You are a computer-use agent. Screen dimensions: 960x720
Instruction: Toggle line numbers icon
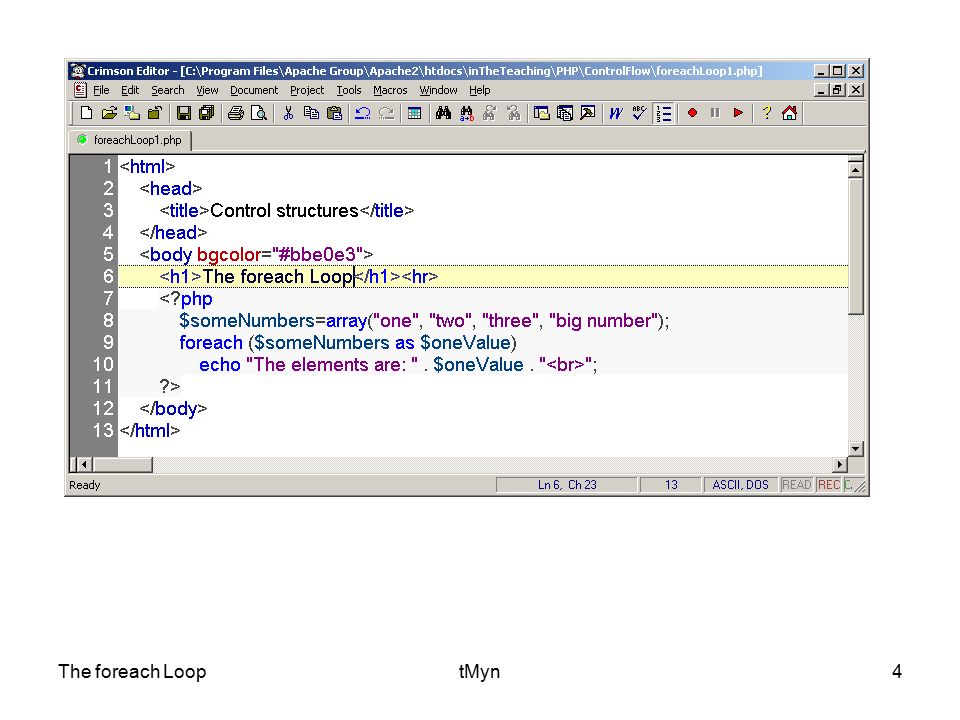[664, 113]
